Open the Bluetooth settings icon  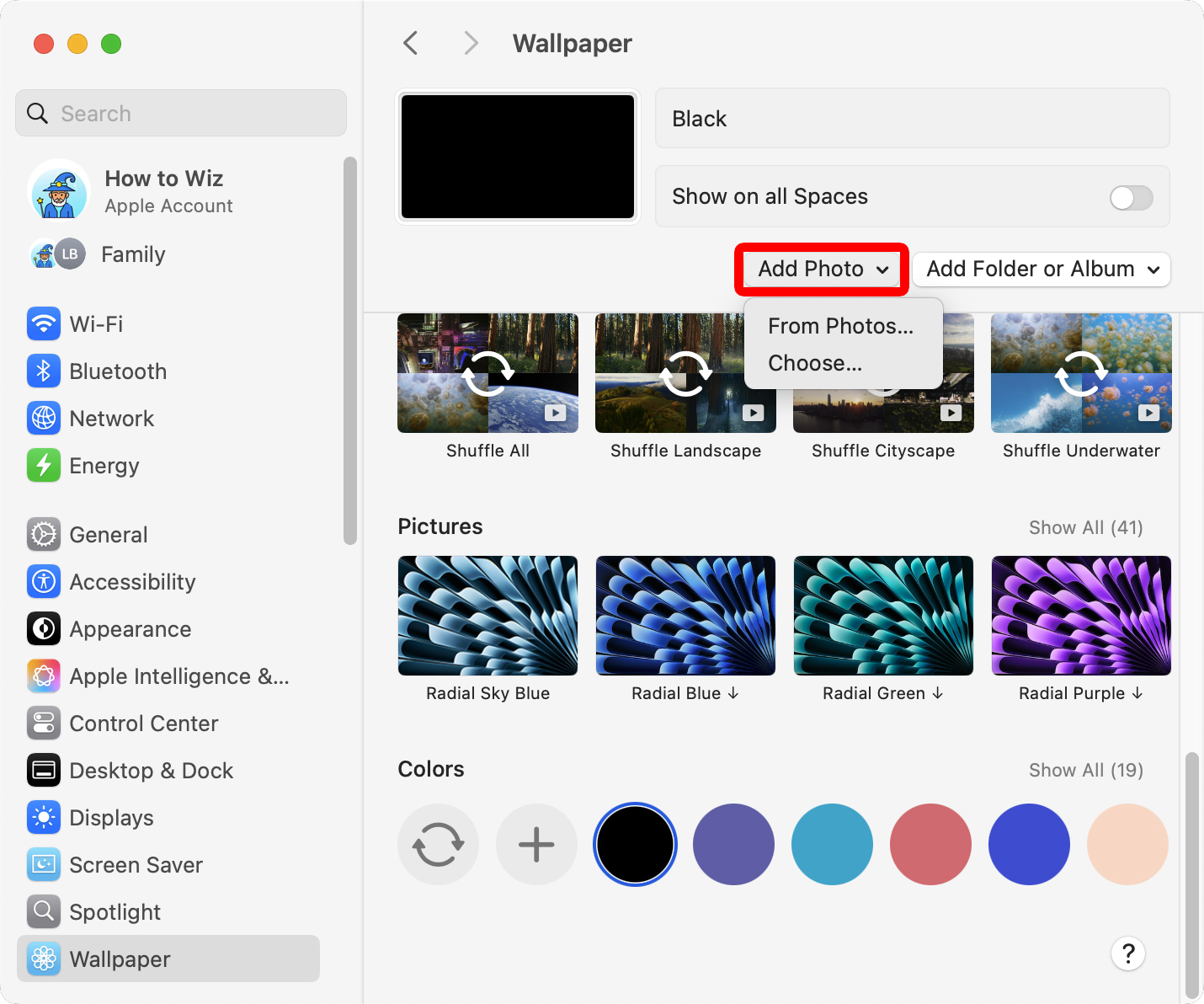pyautogui.click(x=44, y=371)
